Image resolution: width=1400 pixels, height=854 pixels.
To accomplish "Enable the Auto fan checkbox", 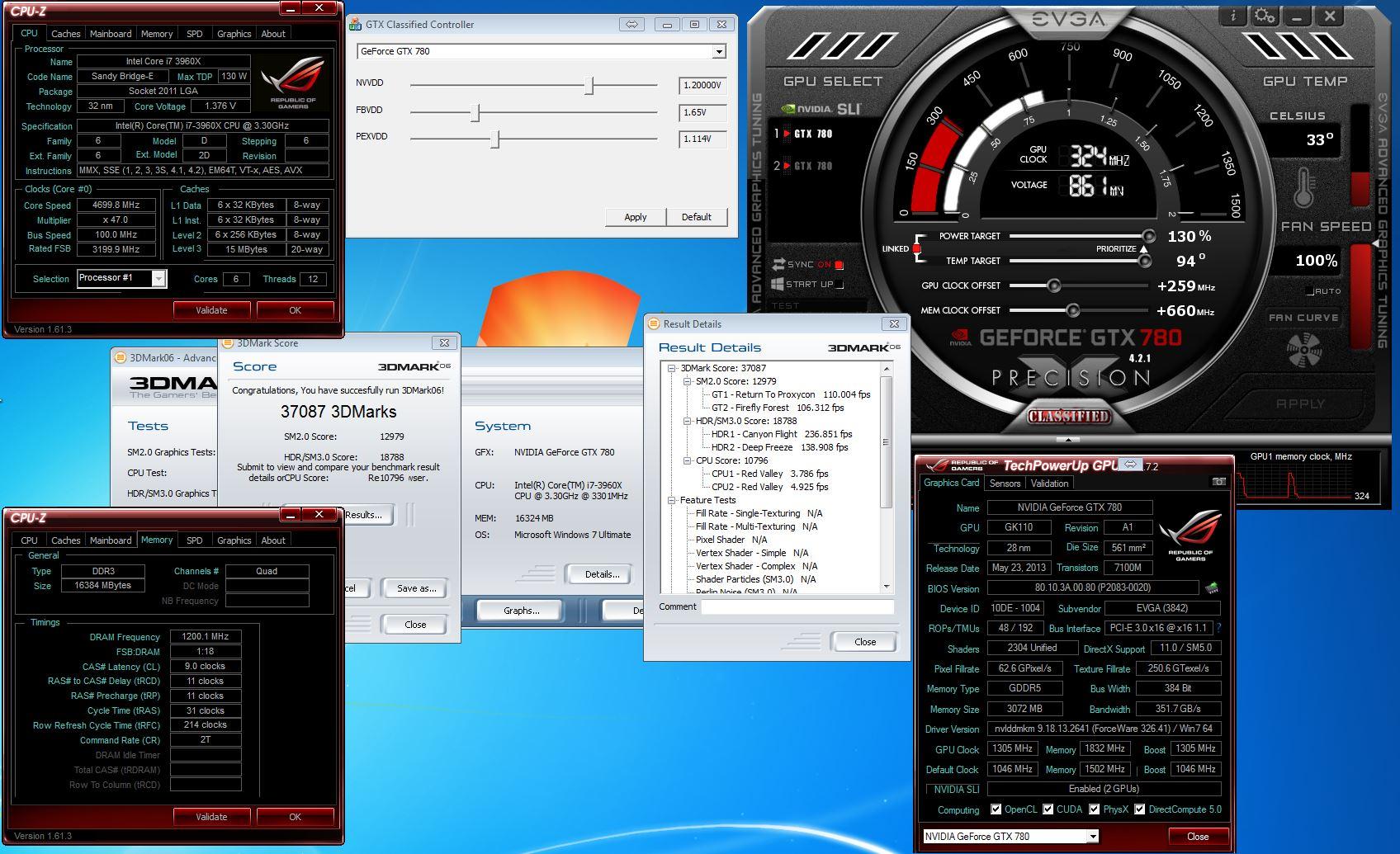I will pos(1310,291).
